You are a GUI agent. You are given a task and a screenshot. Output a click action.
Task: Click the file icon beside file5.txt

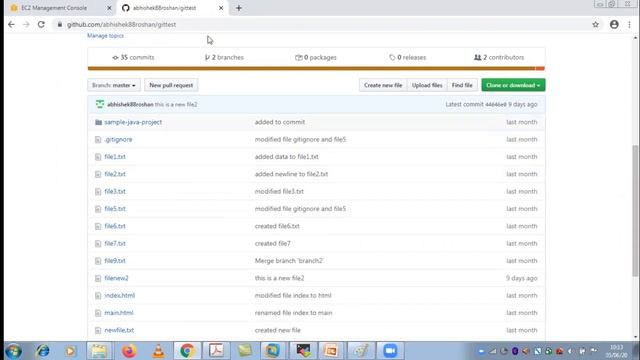point(98,209)
